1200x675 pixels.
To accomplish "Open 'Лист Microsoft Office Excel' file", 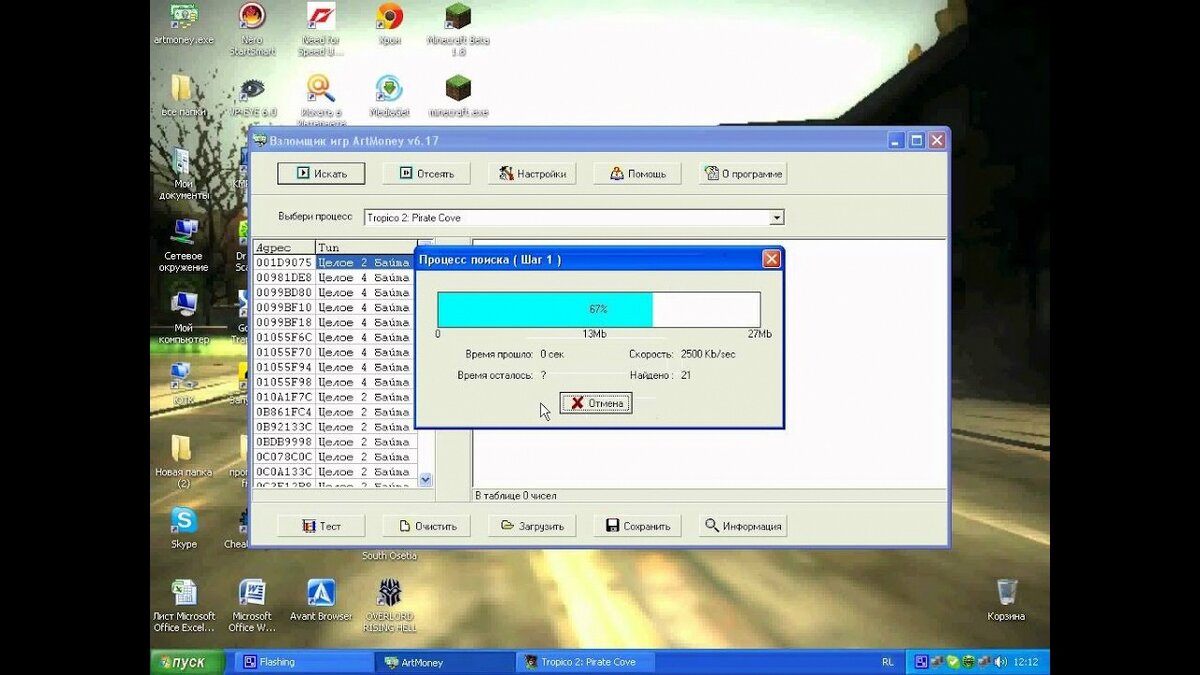I will (183, 605).
